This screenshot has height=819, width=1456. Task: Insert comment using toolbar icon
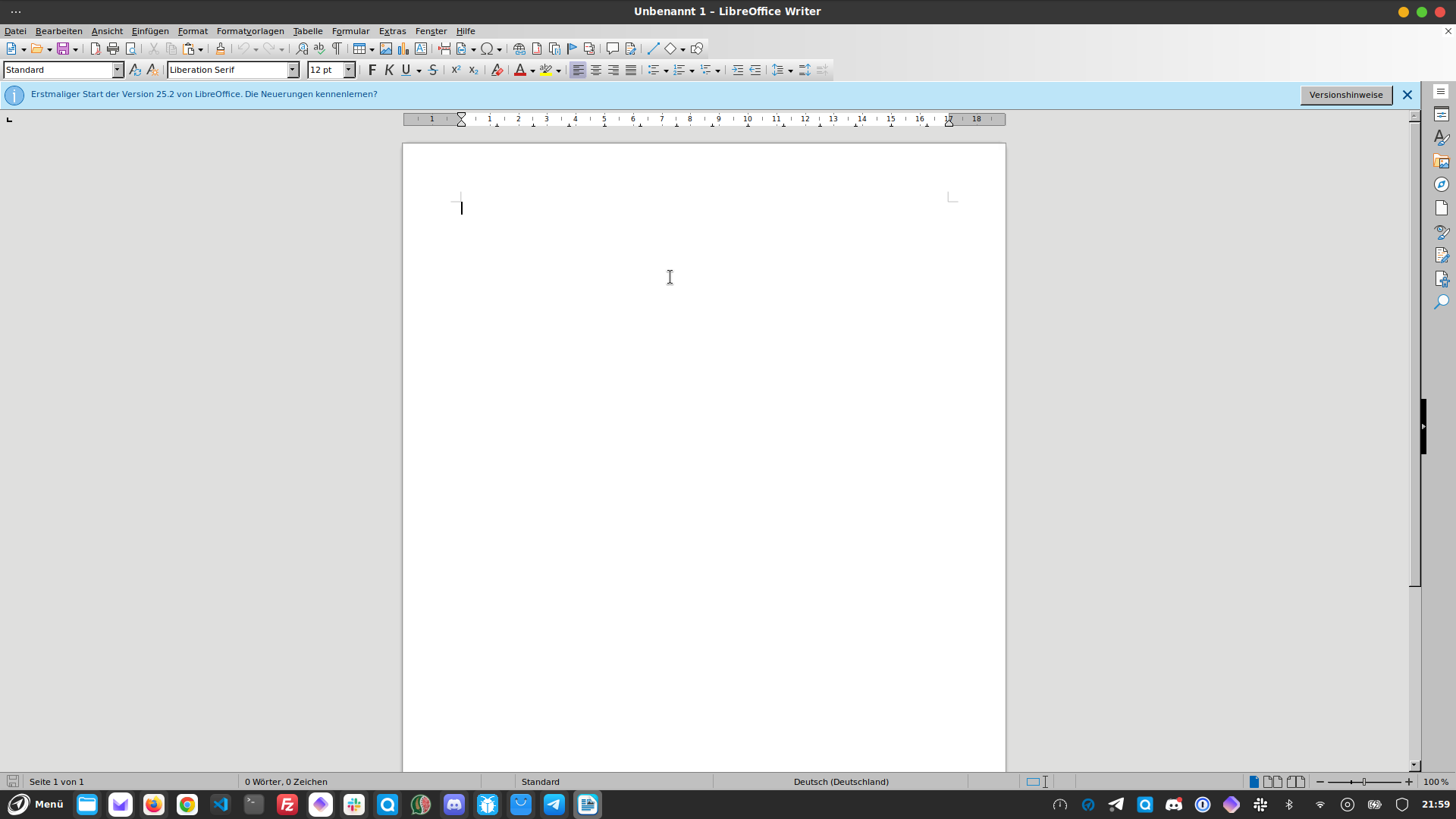613,49
